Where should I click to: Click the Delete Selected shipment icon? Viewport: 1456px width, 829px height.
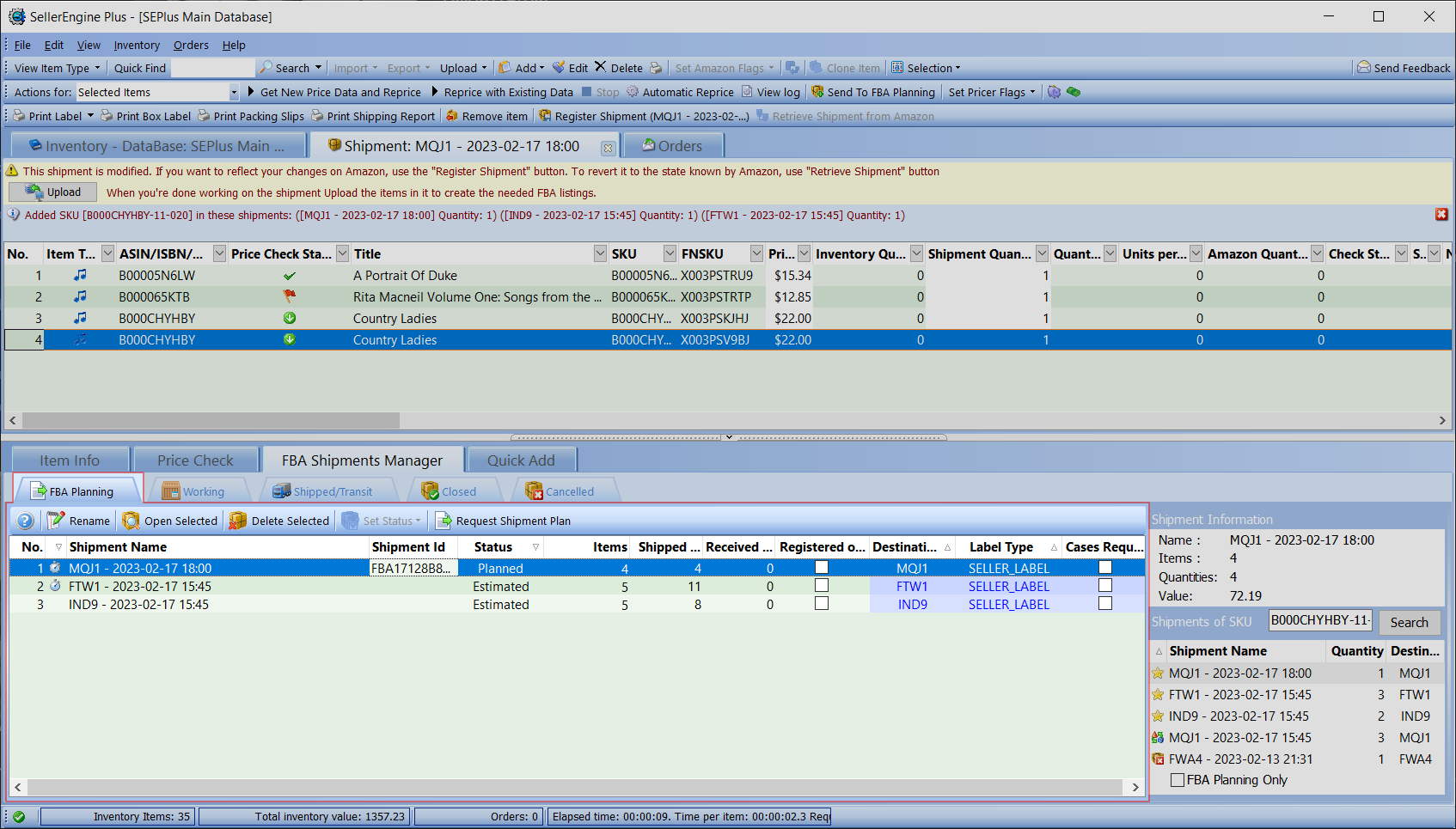238,521
